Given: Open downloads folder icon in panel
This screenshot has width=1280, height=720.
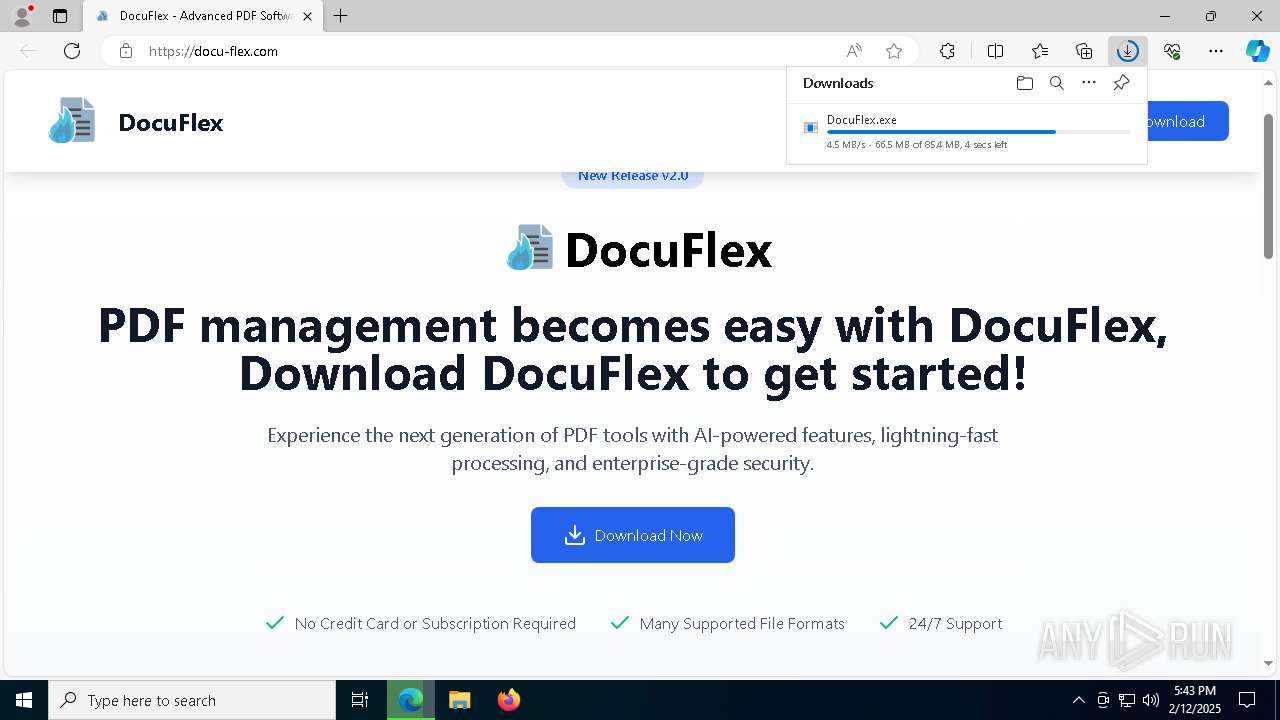Looking at the screenshot, I should (x=1024, y=83).
